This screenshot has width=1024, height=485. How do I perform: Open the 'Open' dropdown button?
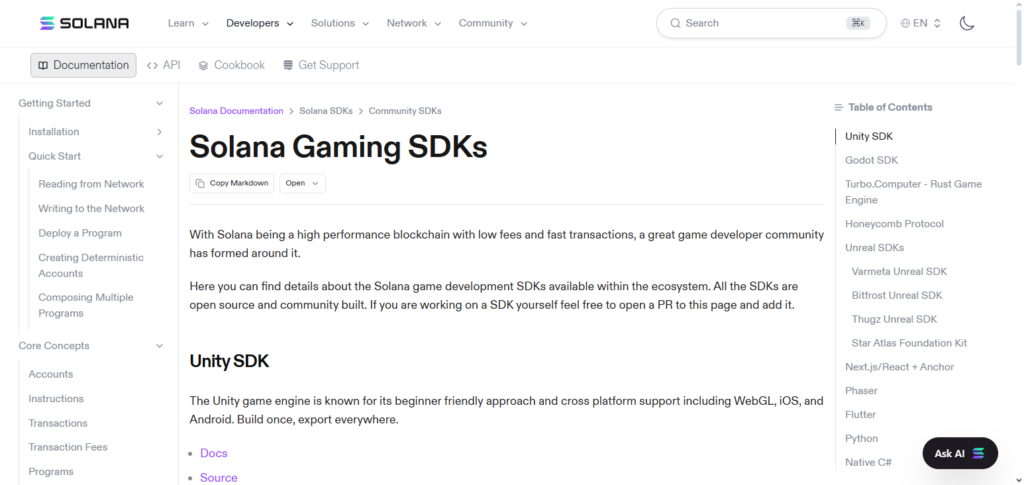point(302,183)
